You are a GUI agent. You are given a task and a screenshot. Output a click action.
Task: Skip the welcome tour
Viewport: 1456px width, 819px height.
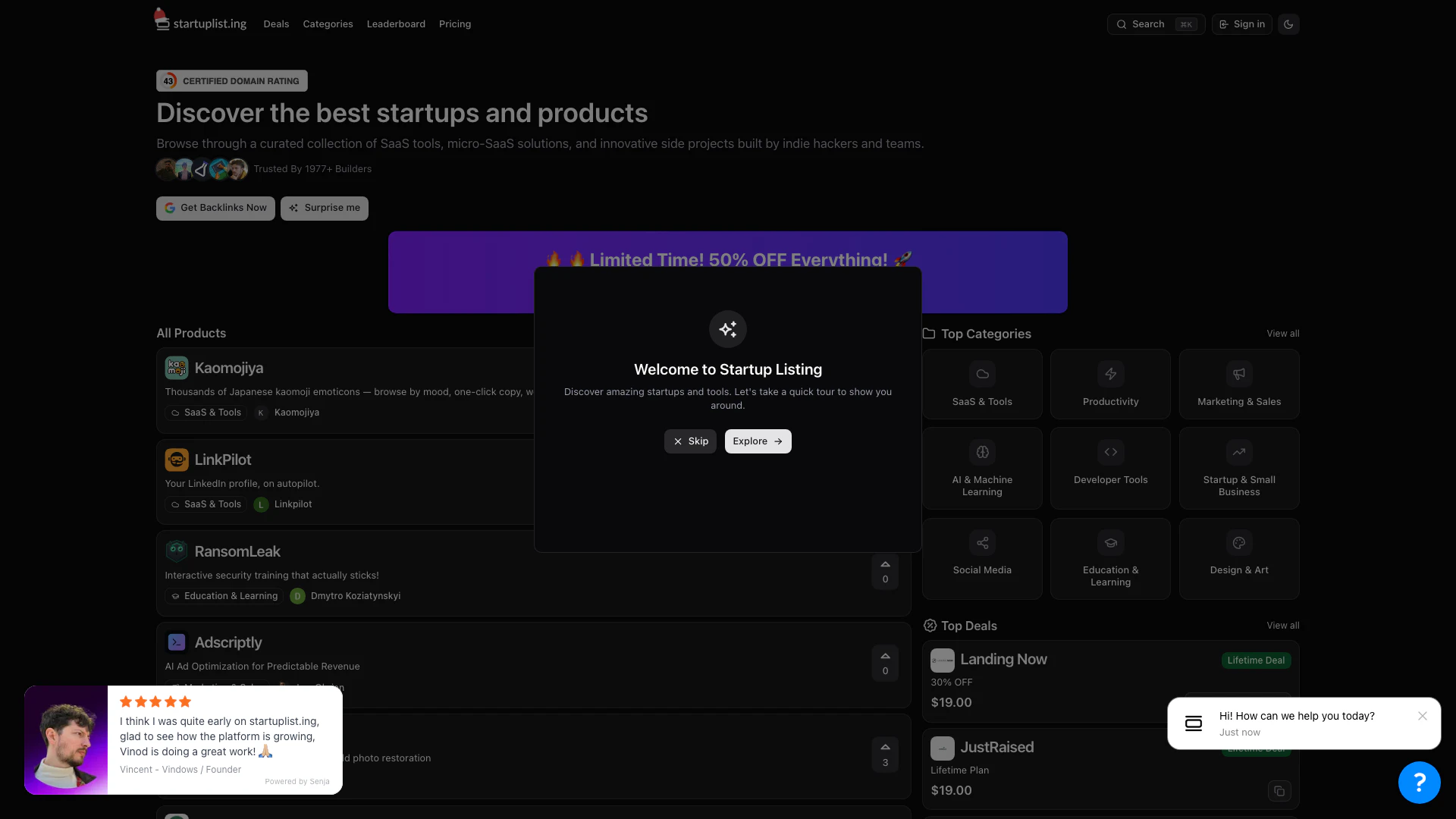(690, 441)
